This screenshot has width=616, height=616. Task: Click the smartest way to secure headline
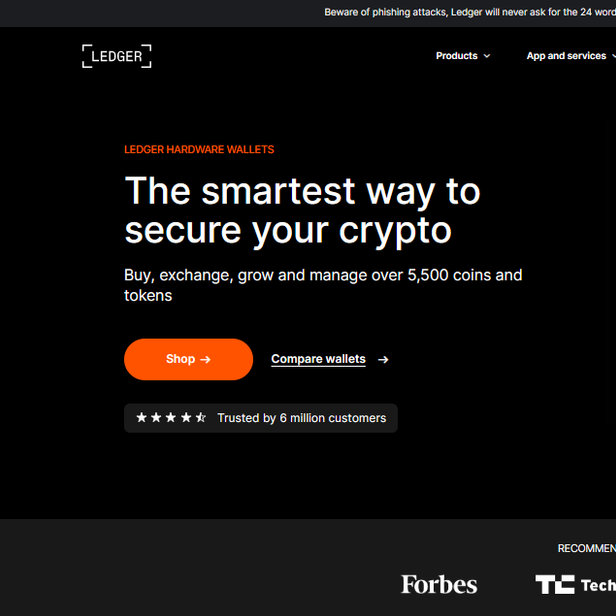(302, 210)
